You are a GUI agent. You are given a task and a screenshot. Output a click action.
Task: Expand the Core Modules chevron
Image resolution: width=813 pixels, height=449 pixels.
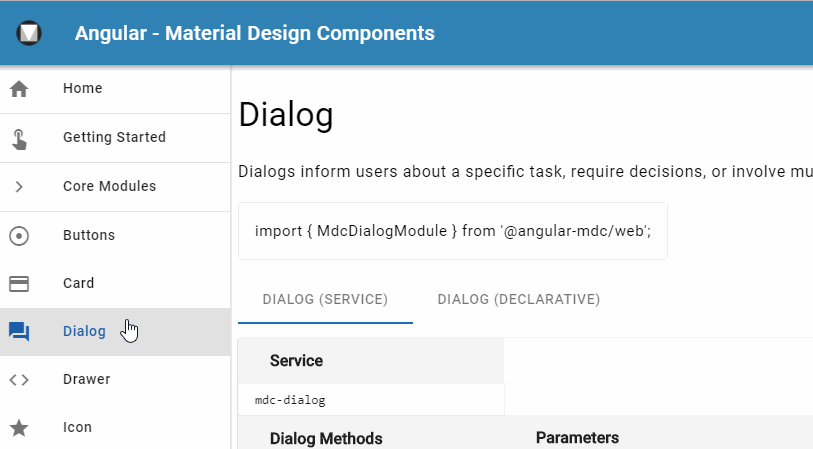coord(19,187)
